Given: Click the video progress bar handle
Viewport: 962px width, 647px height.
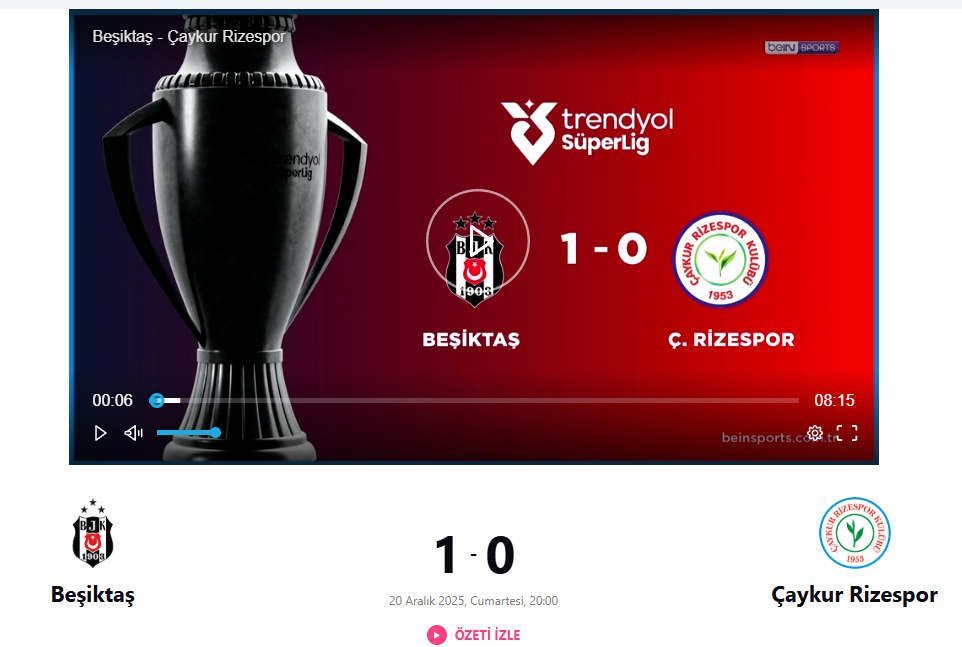Looking at the screenshot, I should point(157,400).
